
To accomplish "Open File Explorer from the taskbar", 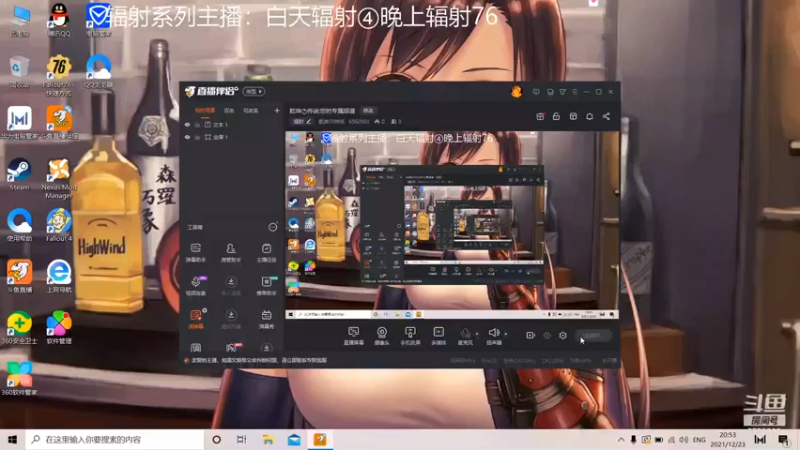I will (x=268, y=440).
